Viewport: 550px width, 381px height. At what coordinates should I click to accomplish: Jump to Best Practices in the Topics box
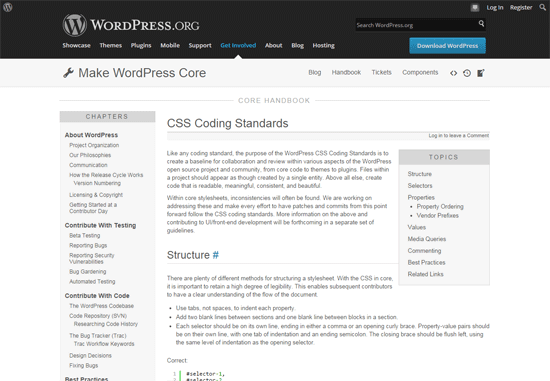tap(426, 262)
